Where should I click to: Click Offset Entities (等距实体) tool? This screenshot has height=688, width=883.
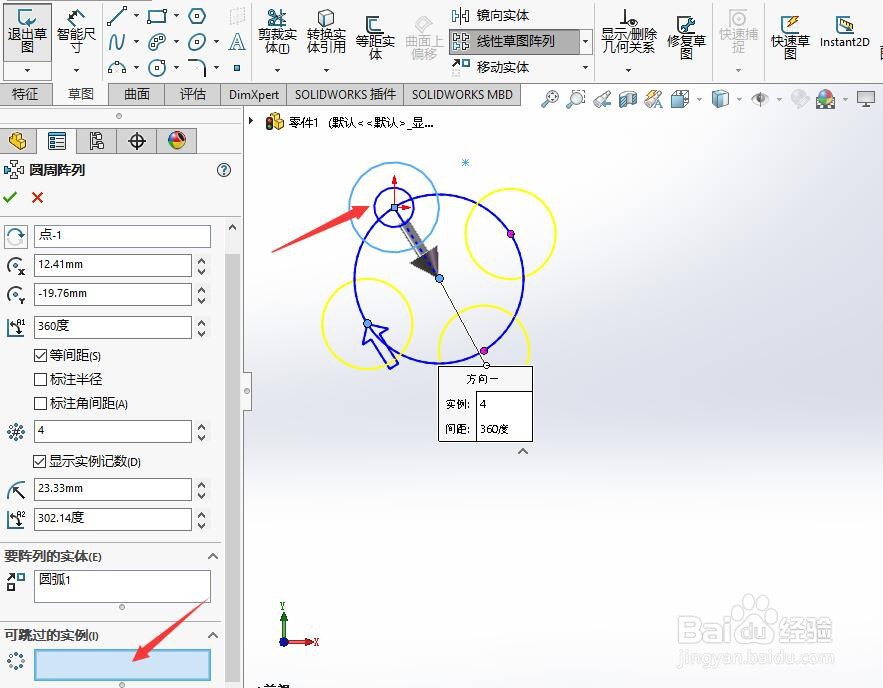point(375,37)
